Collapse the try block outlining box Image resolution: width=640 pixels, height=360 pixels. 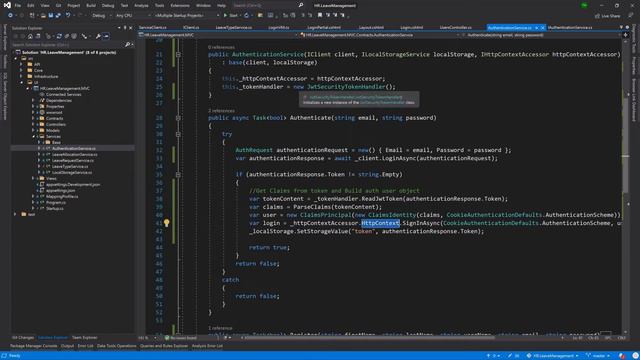[x=178, y=134]
